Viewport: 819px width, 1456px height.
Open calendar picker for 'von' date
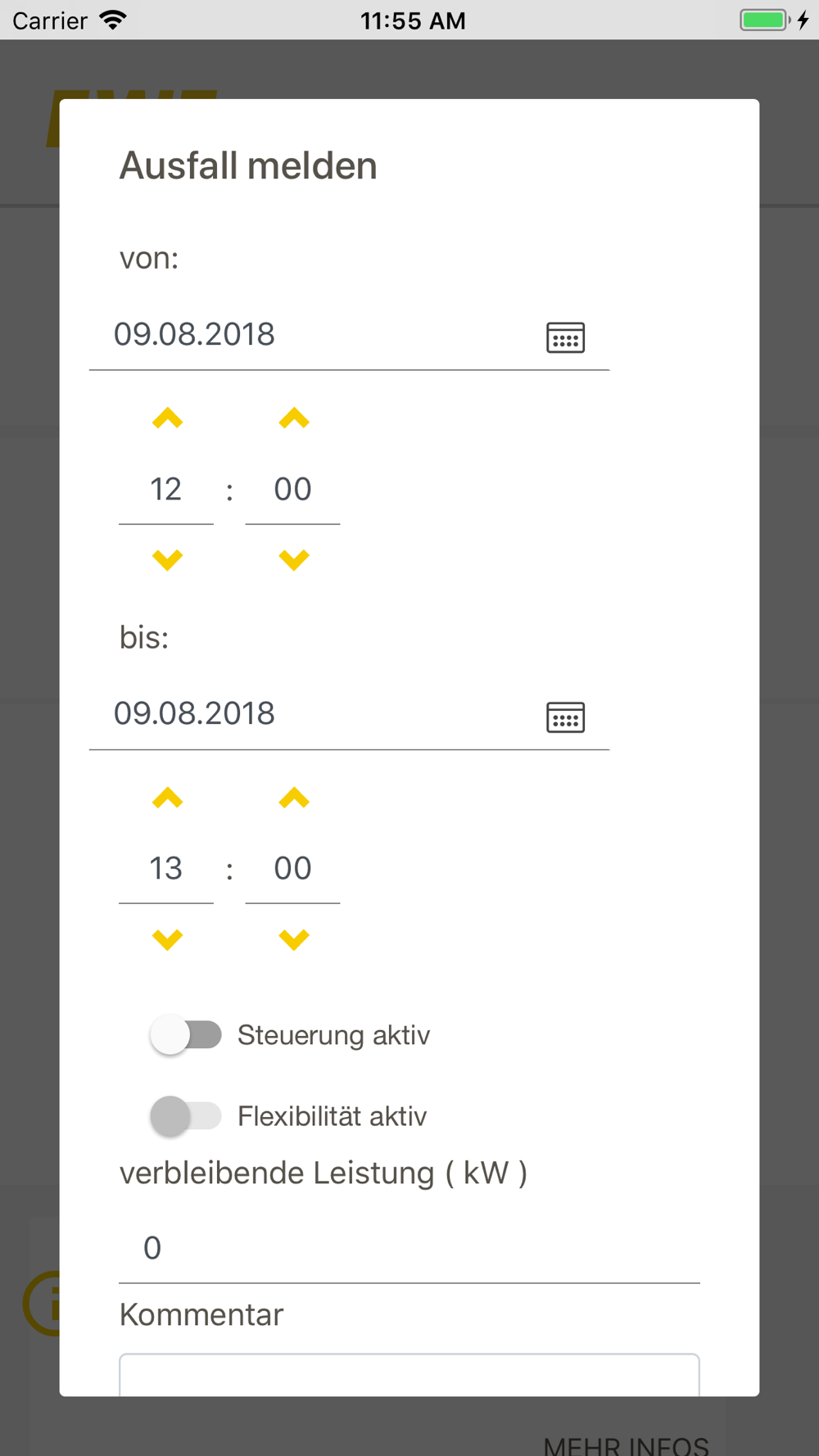click(565, 337)
